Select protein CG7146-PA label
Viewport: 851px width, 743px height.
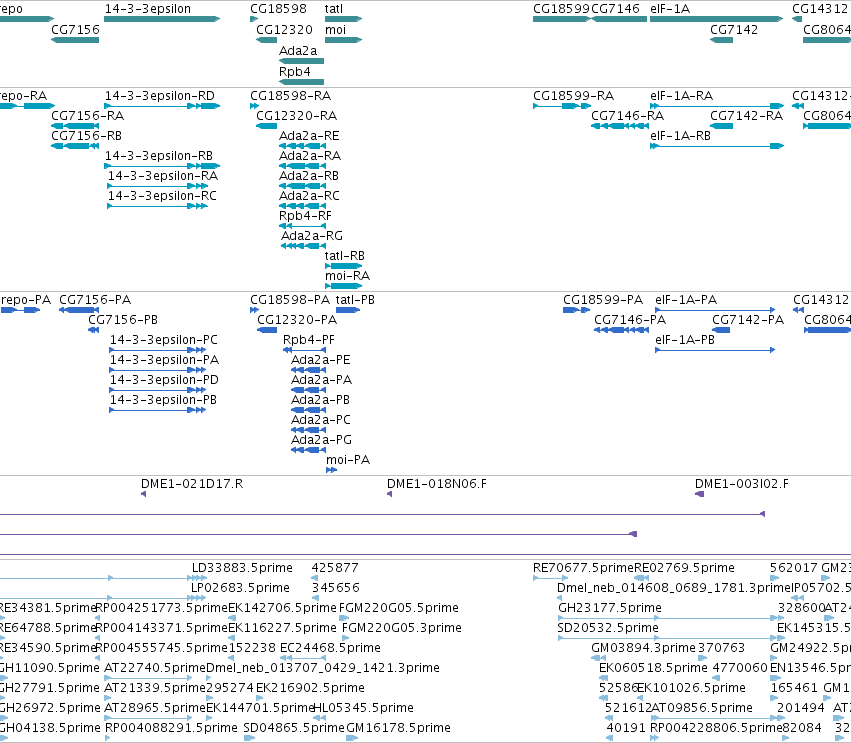pos(630,320)
